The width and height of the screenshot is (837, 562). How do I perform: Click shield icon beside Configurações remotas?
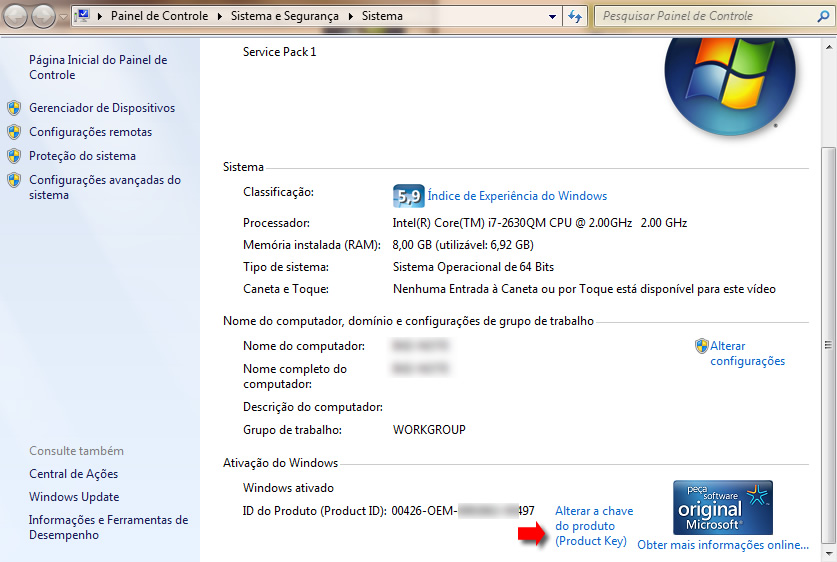[14, 132]
